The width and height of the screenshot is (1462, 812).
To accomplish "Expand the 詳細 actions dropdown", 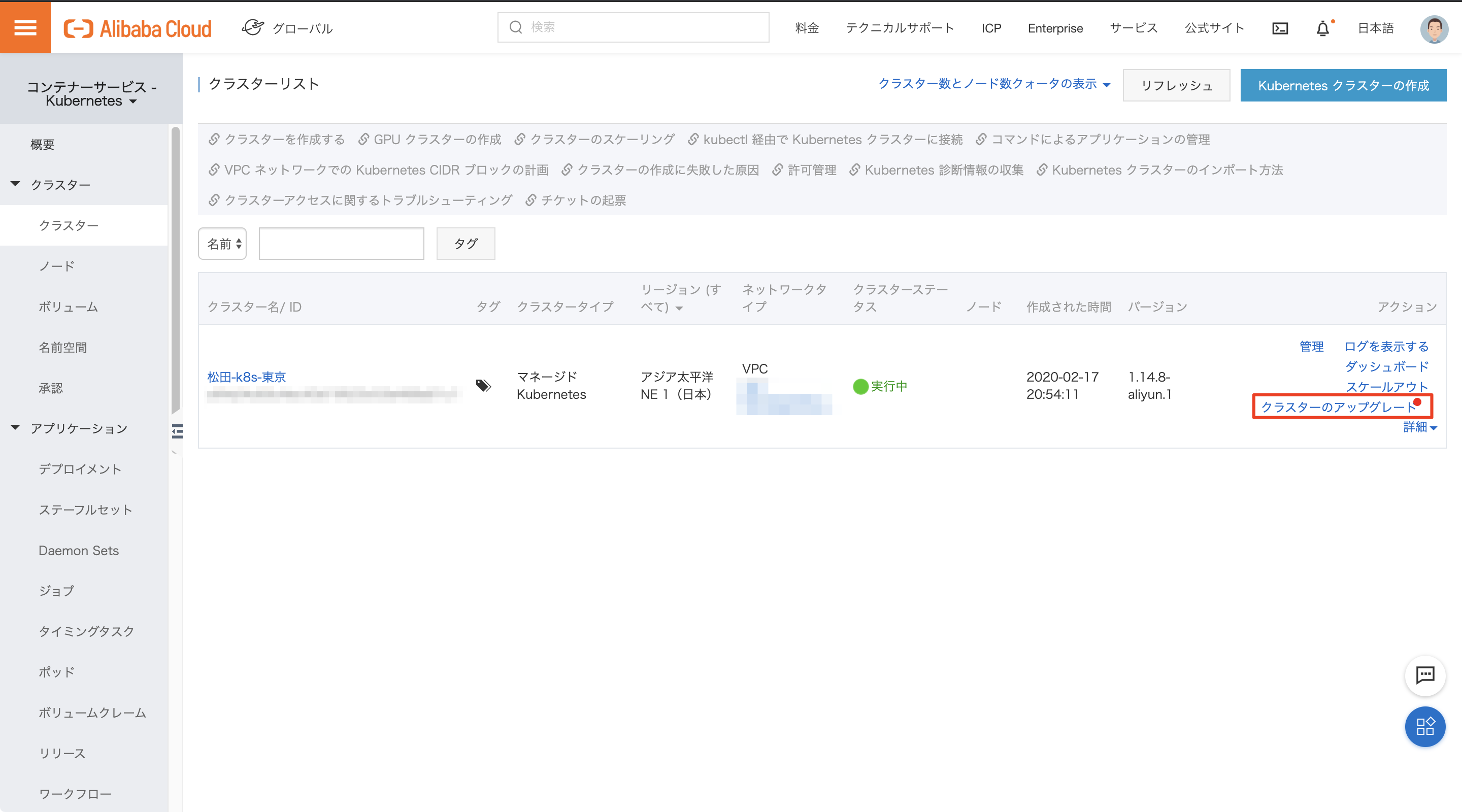I will click(1419, 427).
